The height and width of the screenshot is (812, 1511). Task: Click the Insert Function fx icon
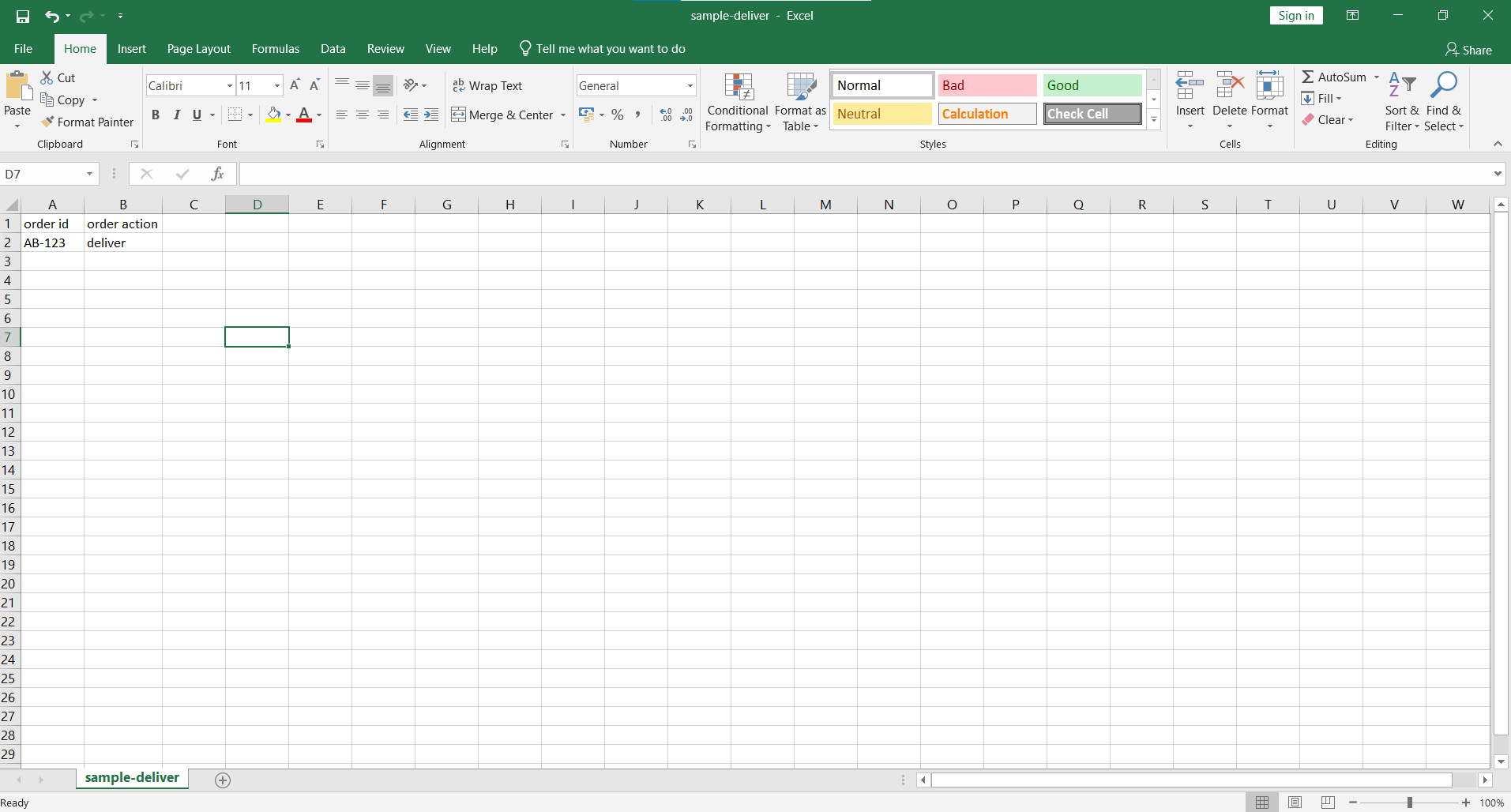(x=217, y=174)
